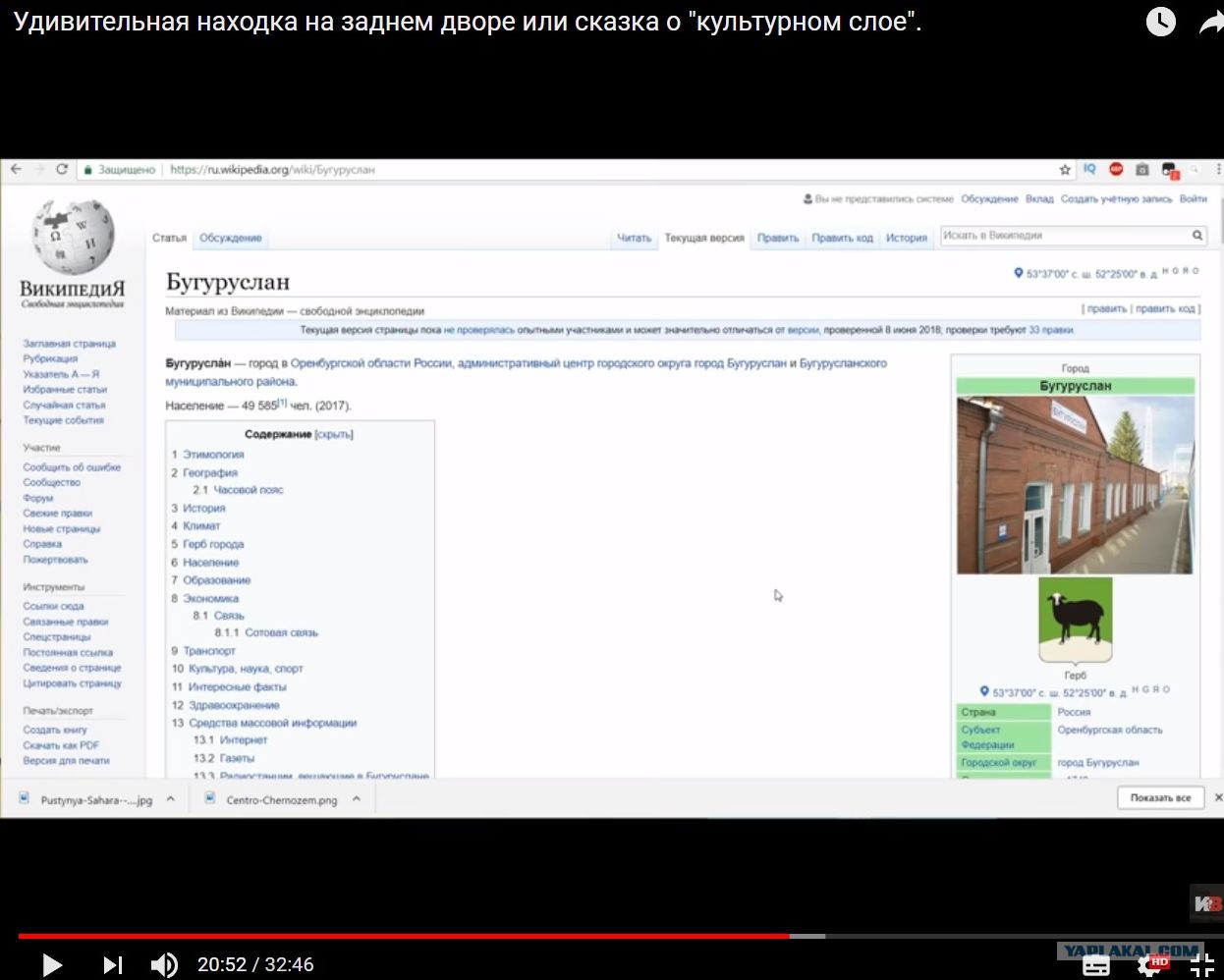Screen dimensions: 1224x980
Task: Toggle subtitles in the video player
Action: point(1095,965)
